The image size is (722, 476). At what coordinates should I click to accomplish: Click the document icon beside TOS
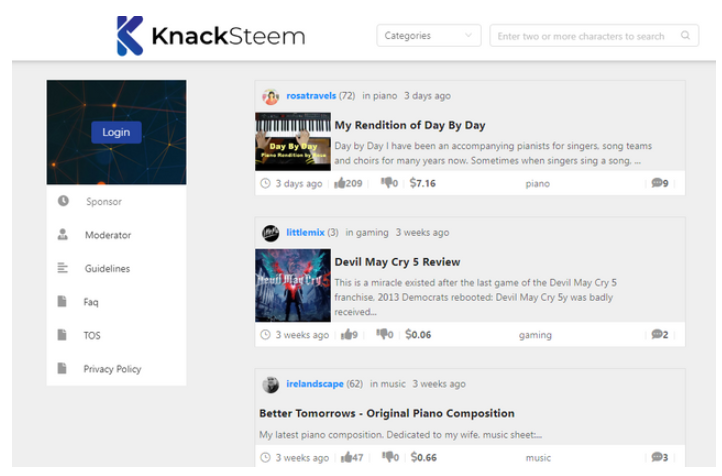click(62, 334)
